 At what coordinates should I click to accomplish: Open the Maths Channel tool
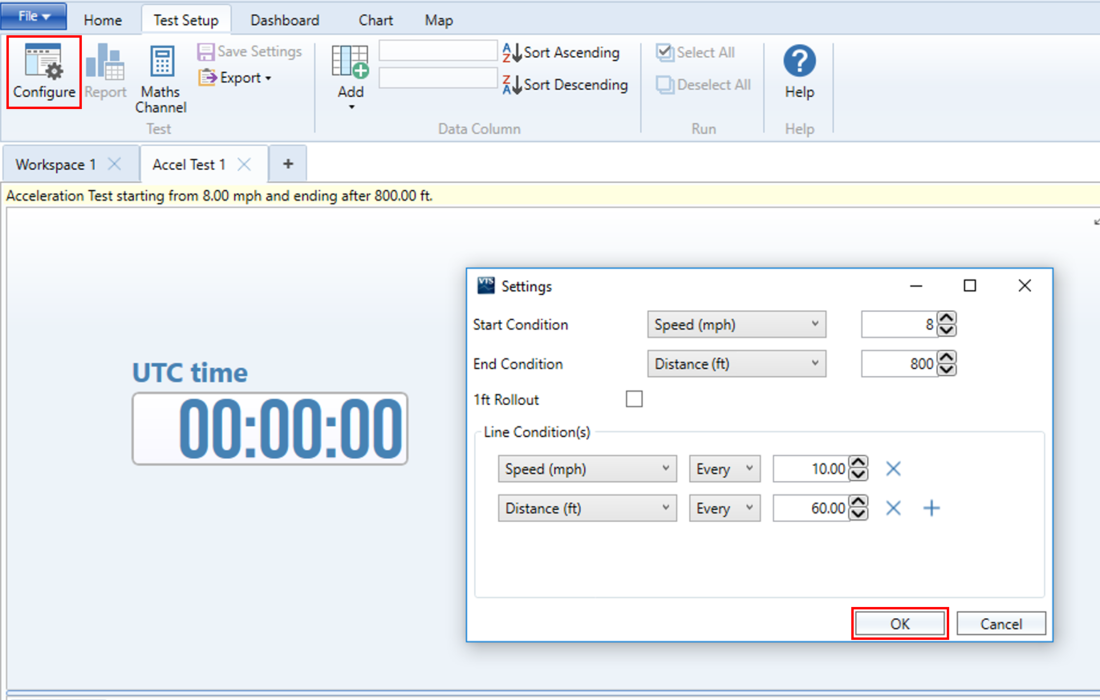click(x=161, y=79)
